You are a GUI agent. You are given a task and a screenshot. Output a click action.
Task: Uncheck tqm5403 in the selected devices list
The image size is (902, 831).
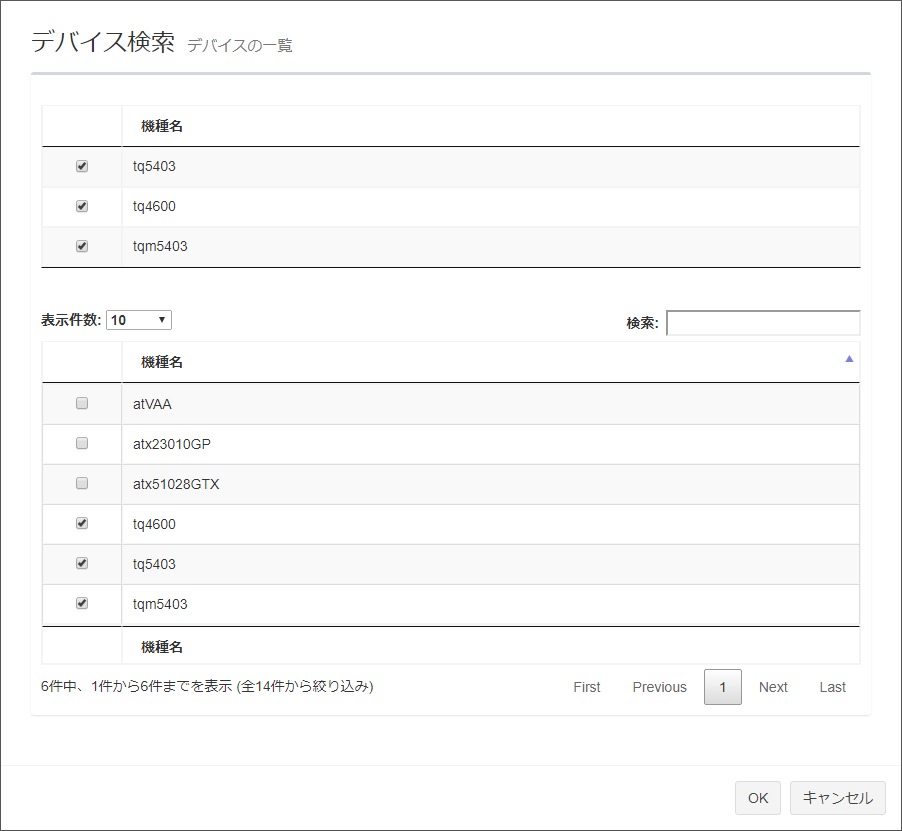(x=82, y=246)
